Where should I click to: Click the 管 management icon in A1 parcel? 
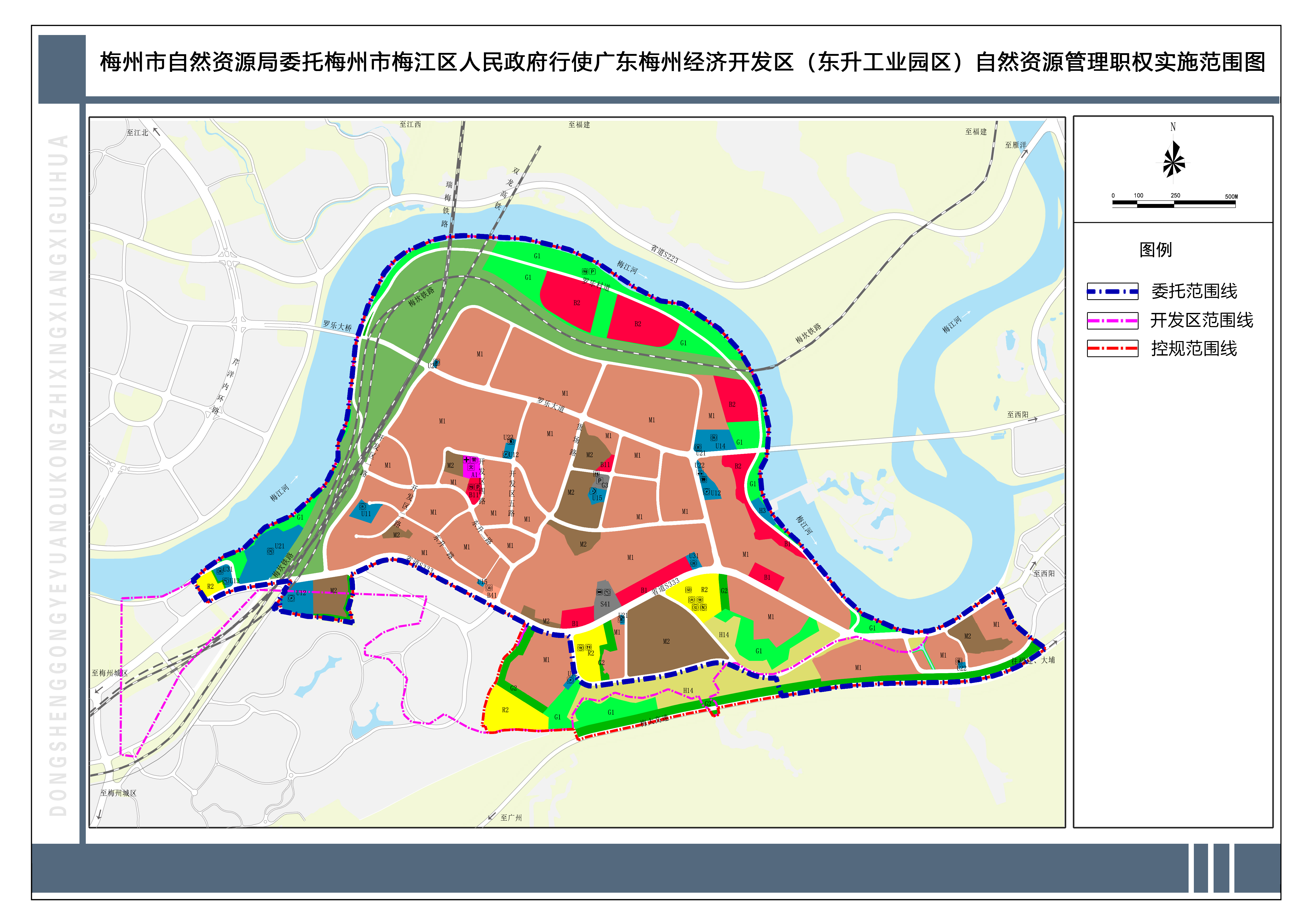(474, 459)
